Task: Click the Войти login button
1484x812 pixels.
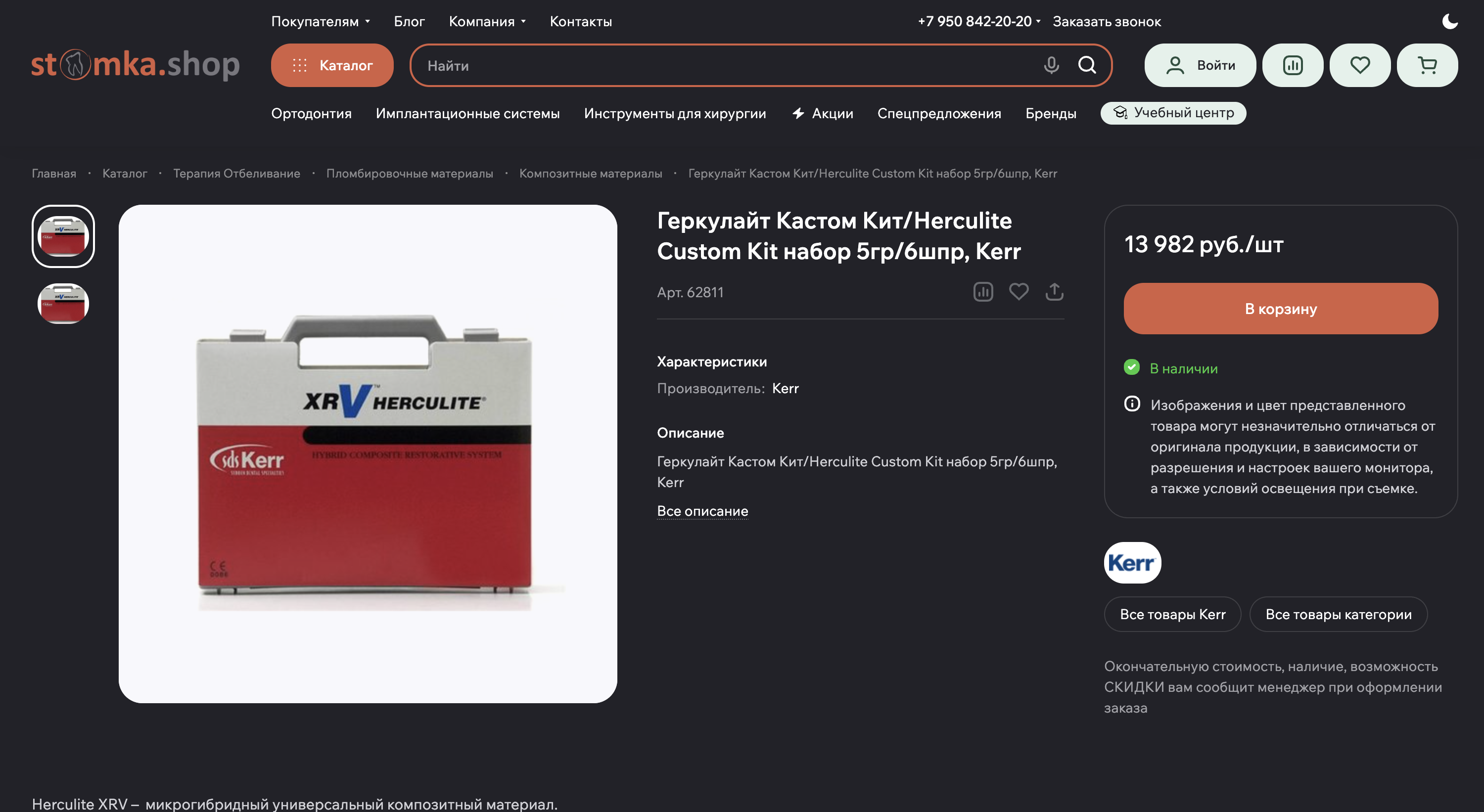Action: coord(1200,65)
